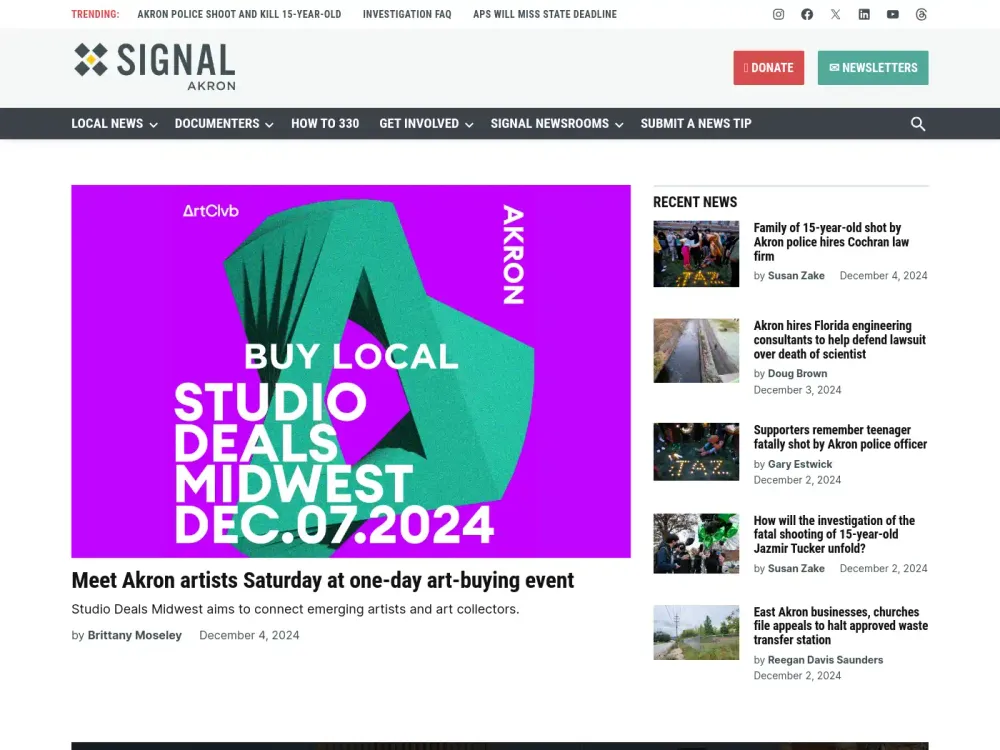
Task: Select the How To 330 menu item
Action: pos(325,123)
